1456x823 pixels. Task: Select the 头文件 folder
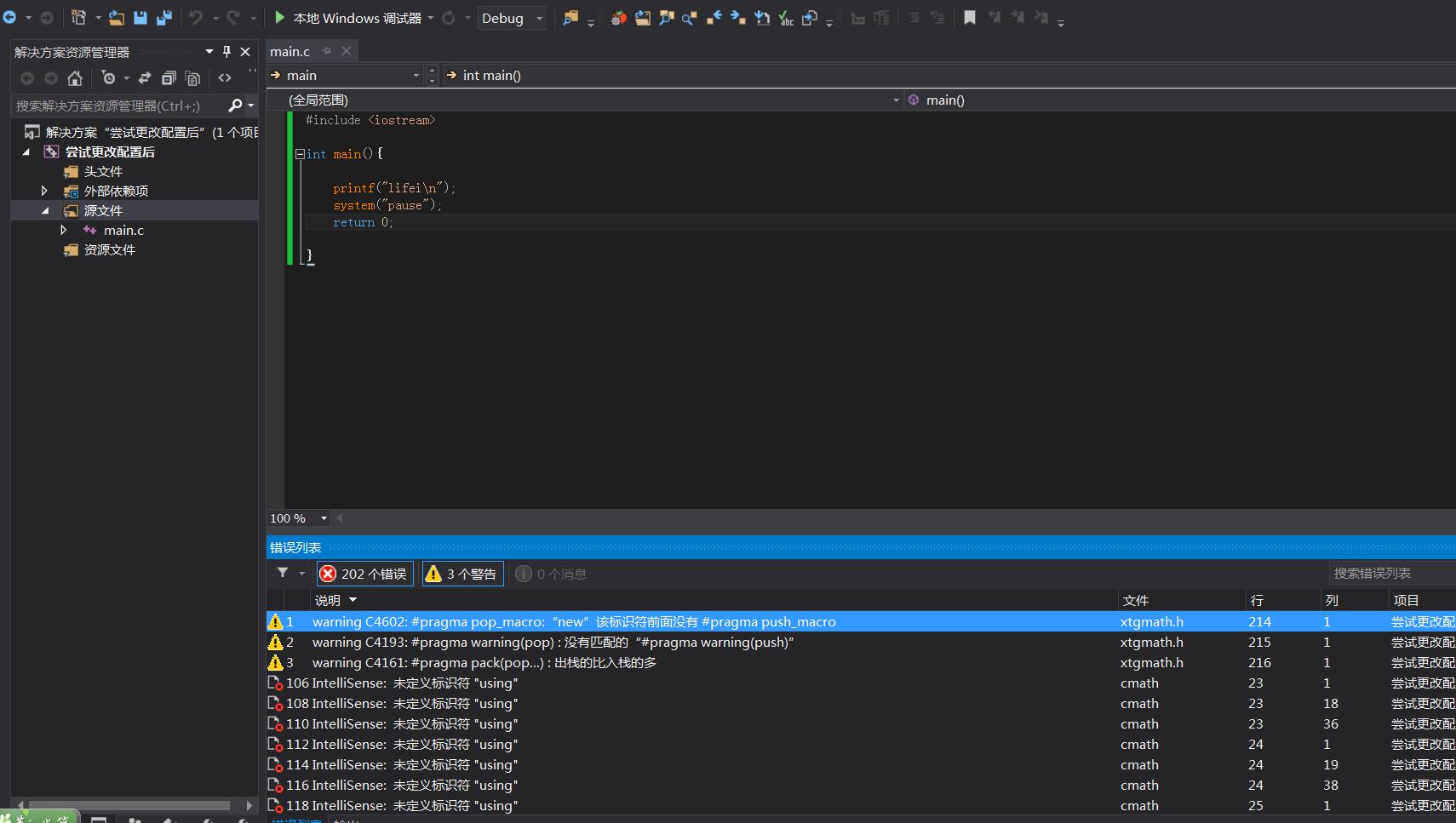click(x=103, y=172)
